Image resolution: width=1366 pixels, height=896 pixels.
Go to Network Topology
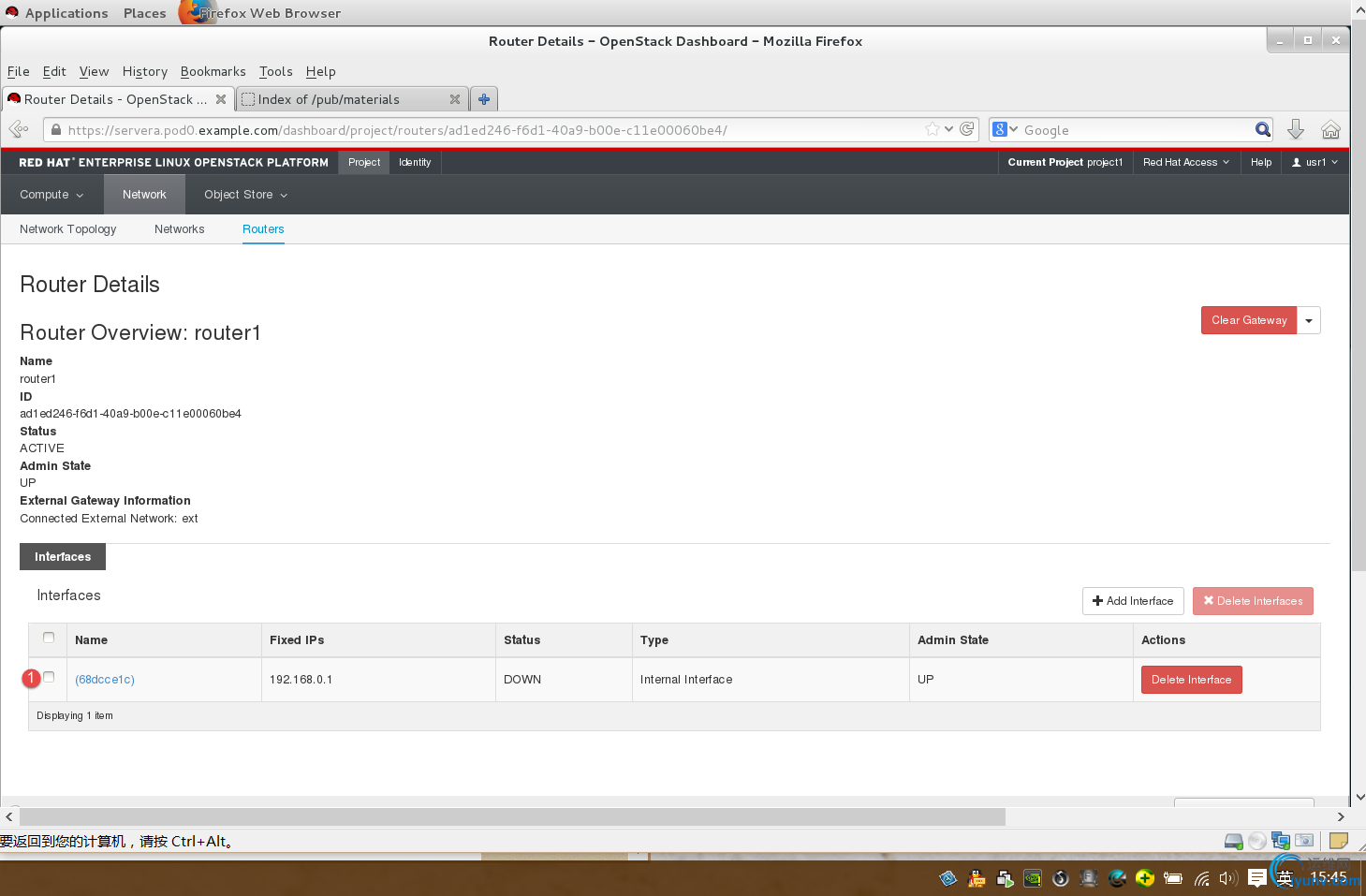click(x=68, y=229)
